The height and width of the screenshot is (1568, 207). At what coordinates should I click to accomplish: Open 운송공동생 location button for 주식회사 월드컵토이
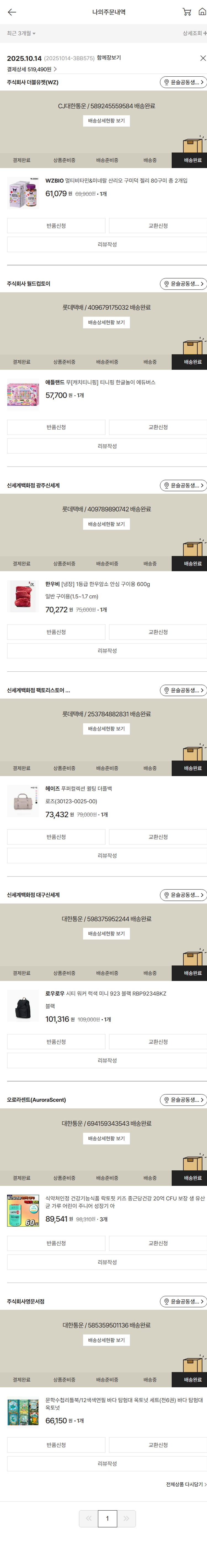(183, 284)
